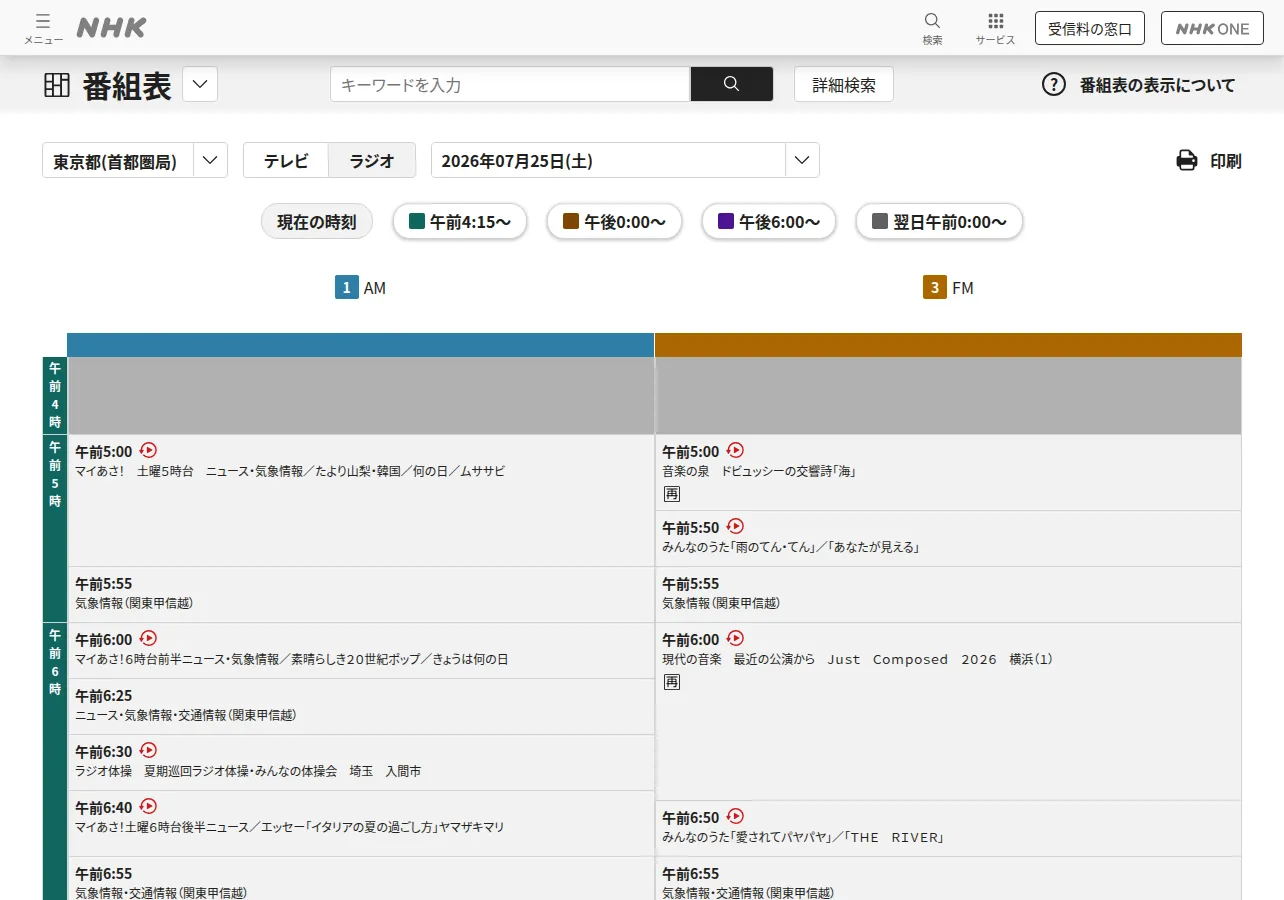Click 再 rerun mark under 音楽の泉
The width and height of the screenshot is (1284, 900).
(x=671, y=494)
